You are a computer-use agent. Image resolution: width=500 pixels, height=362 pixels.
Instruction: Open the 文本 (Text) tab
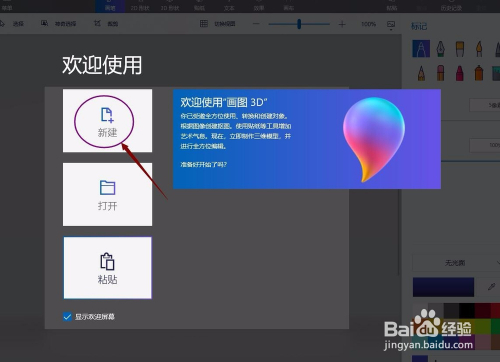[229, 6]
